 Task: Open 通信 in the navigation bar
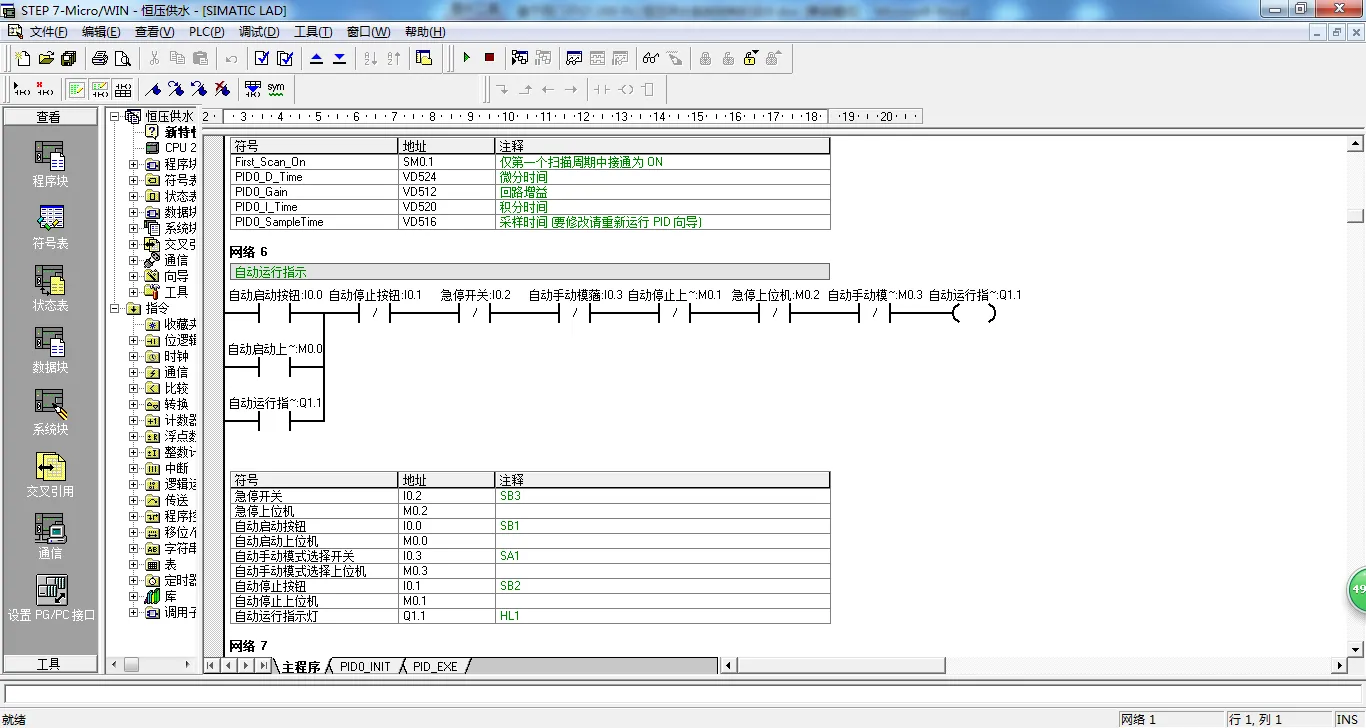50,537
